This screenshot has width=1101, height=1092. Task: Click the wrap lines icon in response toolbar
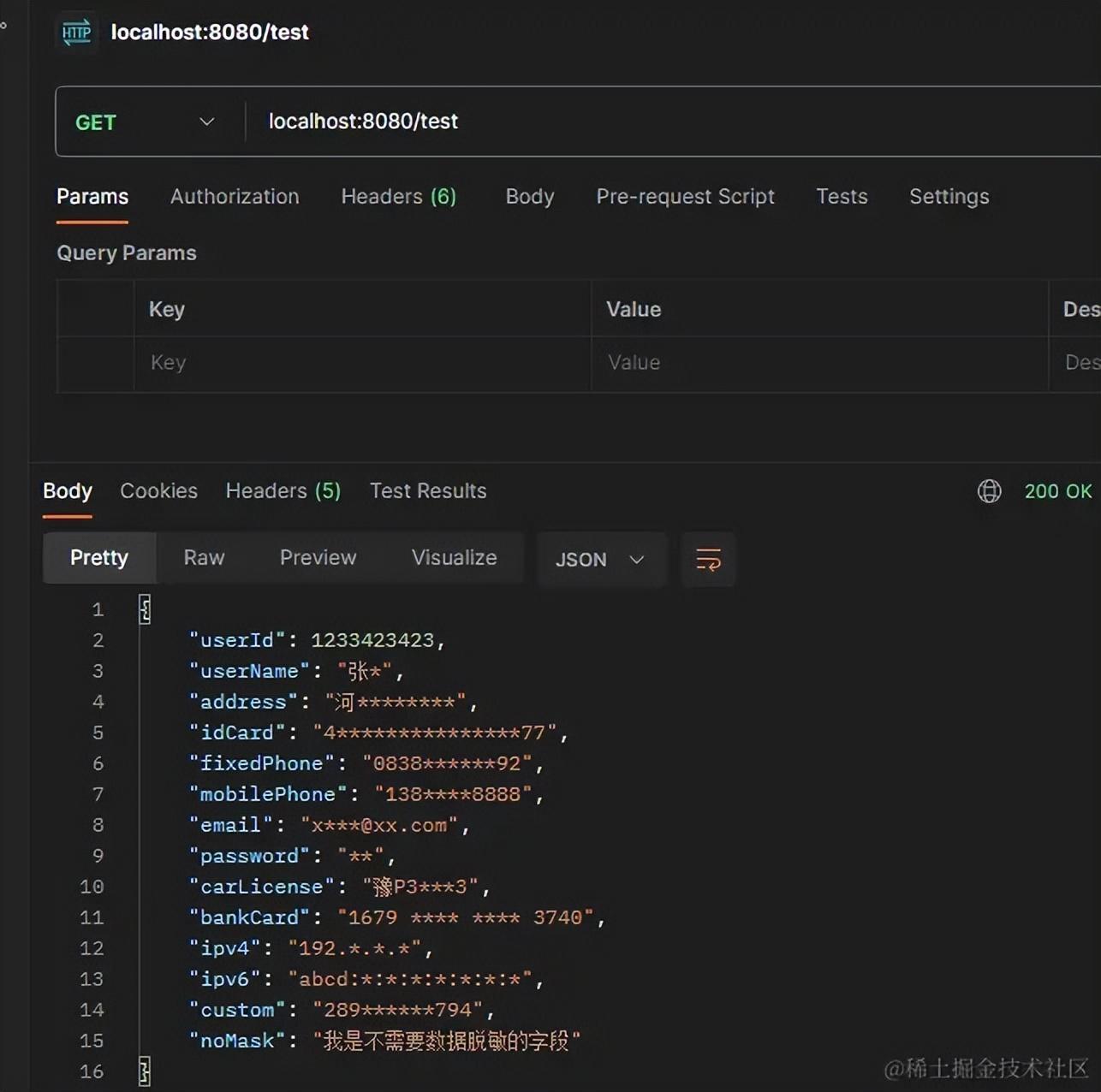(x=708, y=560)
